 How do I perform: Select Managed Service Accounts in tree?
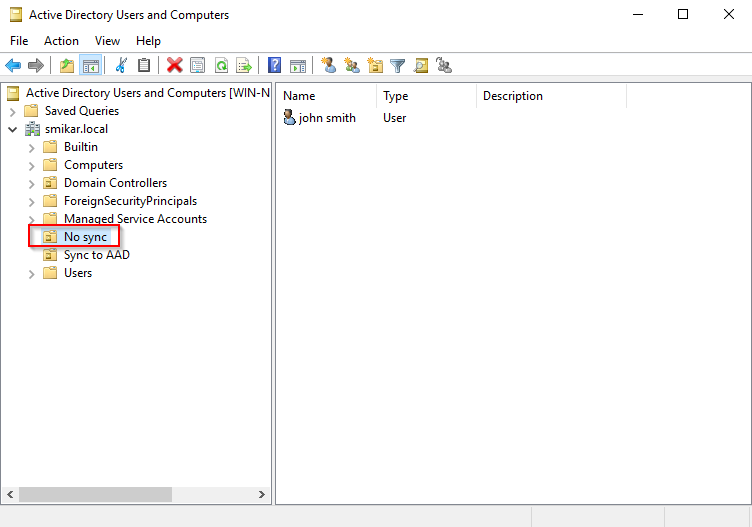[x=136, y=219]
